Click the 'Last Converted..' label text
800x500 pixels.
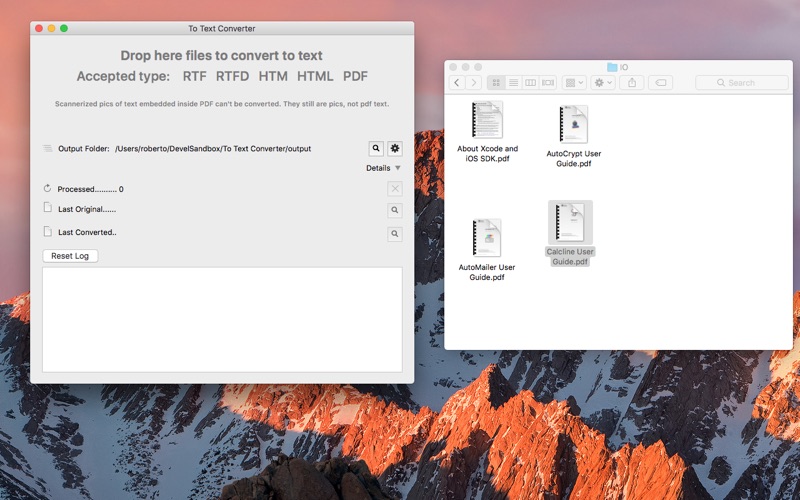87,233
